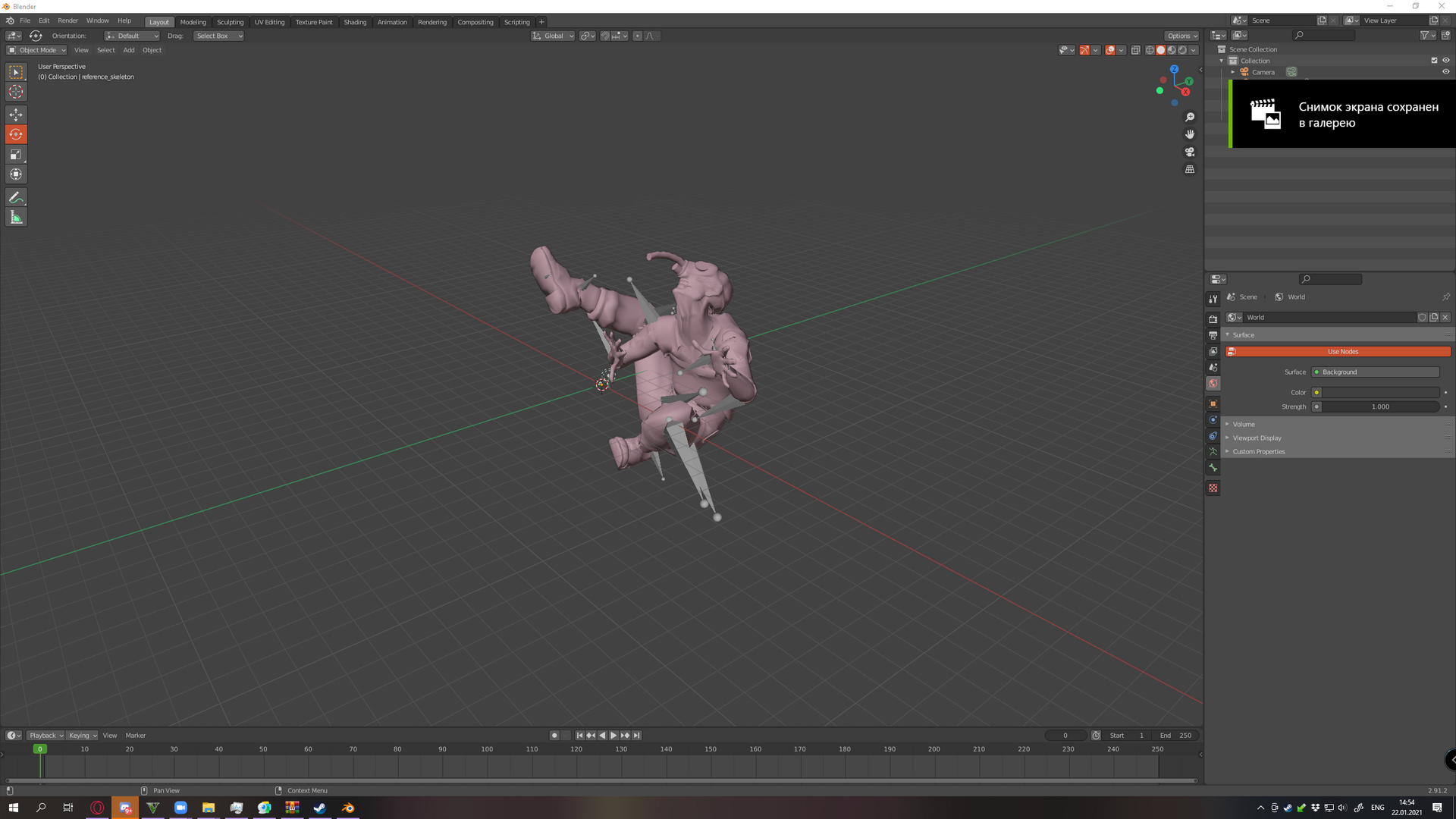Screen dimensions: 1456x819
Task: Open the Output properties tab
Action: click(x=1213, y=335)
